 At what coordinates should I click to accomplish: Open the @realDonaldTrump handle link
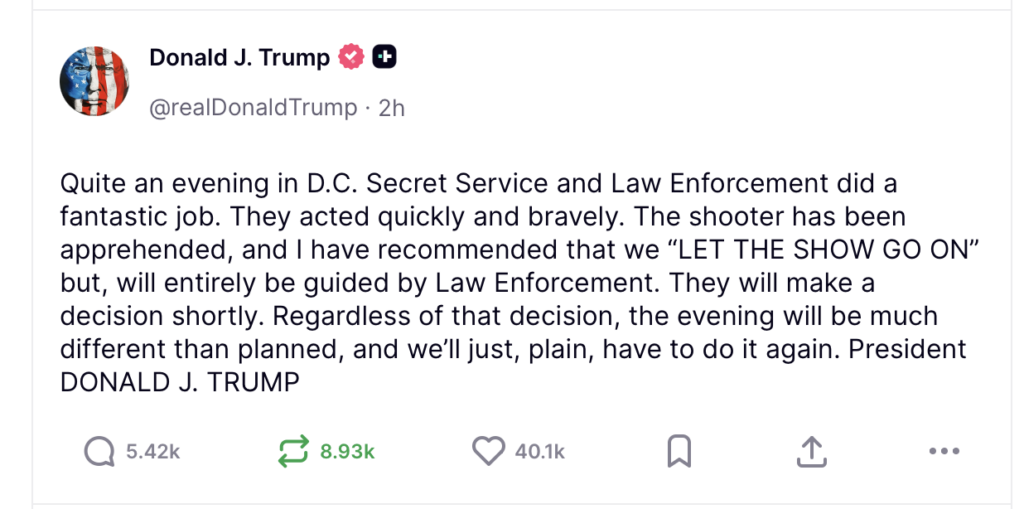252,108
